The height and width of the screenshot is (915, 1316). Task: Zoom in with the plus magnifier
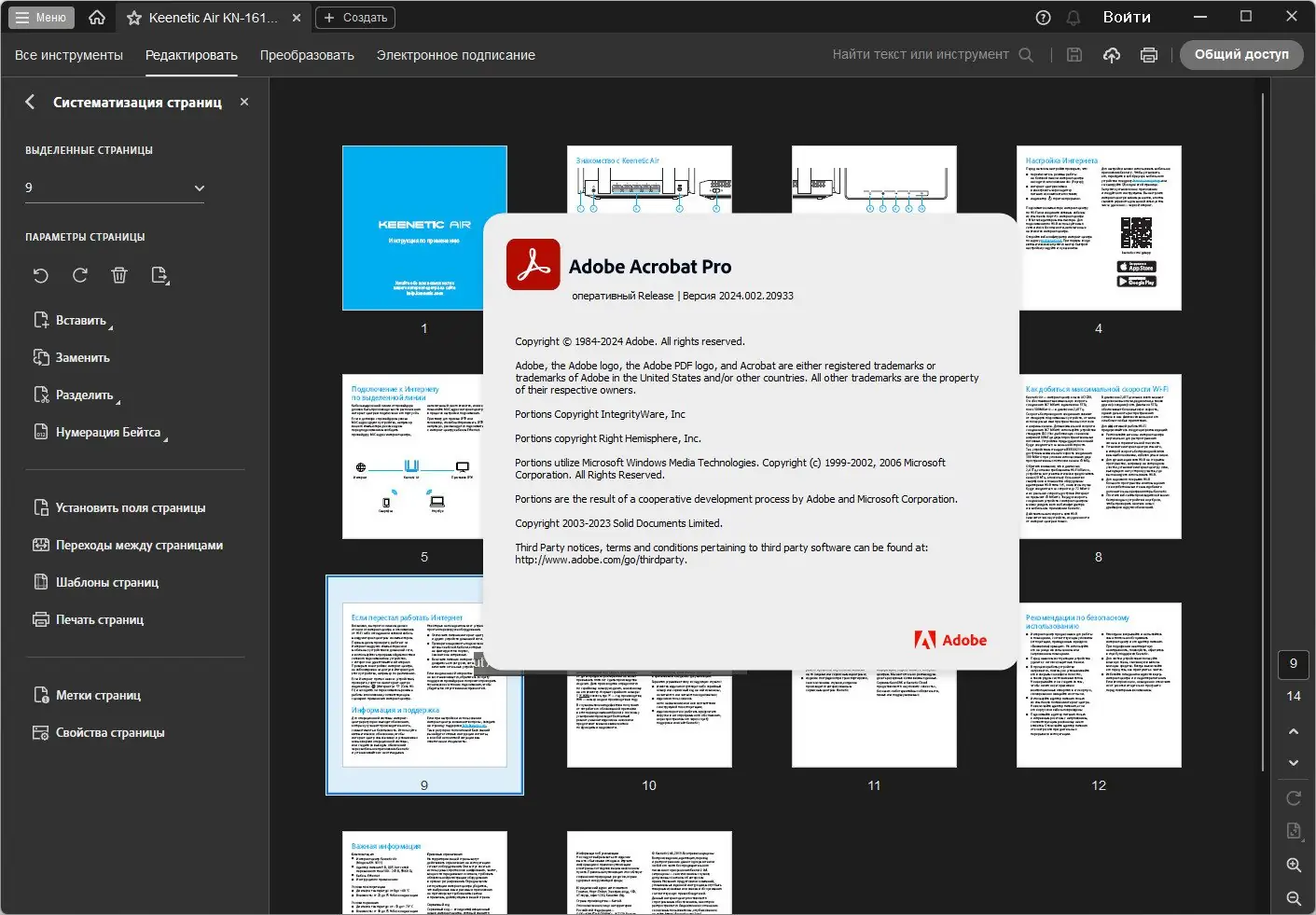click(1294, 865)
